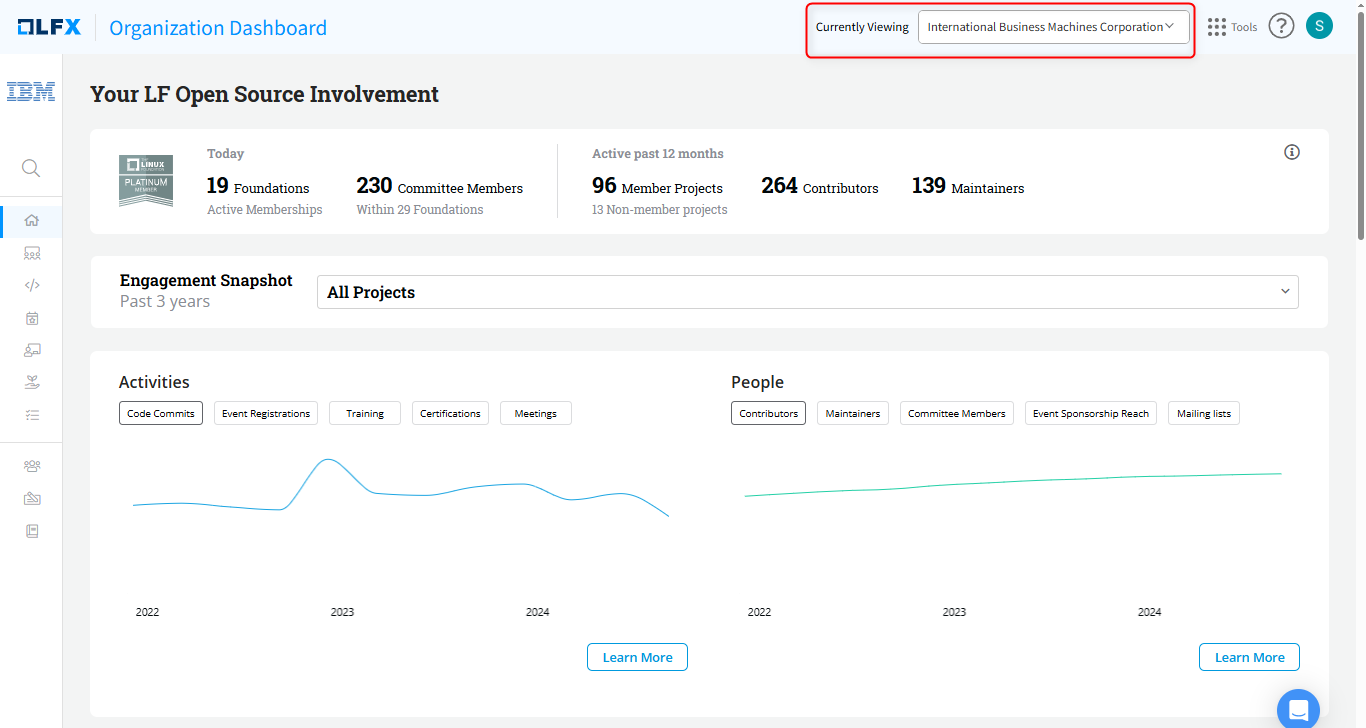Click the hand with plant sidebar icon
The height and width of the screenshot is (728, 1366).
(x=31, y=382)
